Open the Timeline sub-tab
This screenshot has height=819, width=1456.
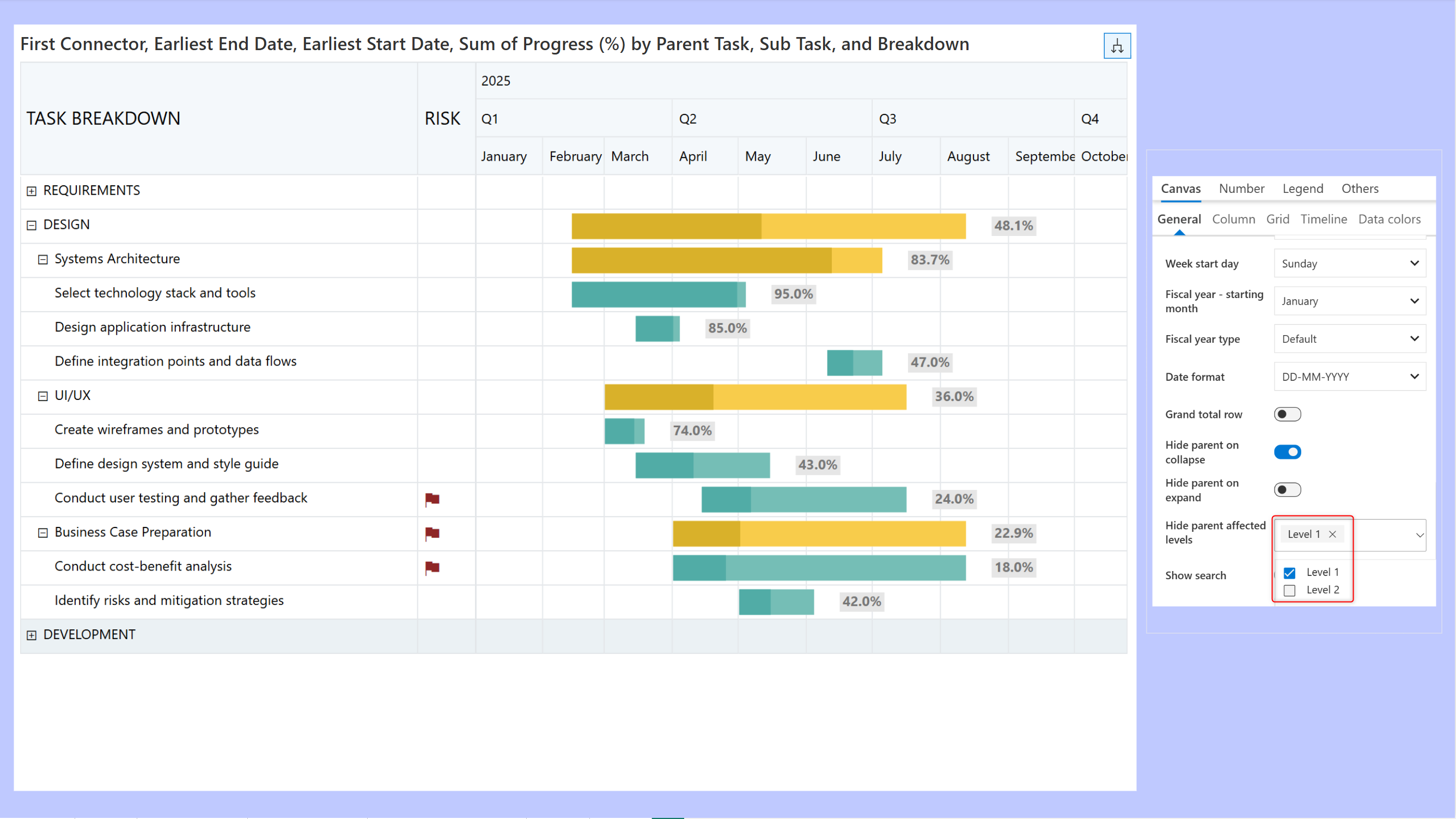point(1323,220)
